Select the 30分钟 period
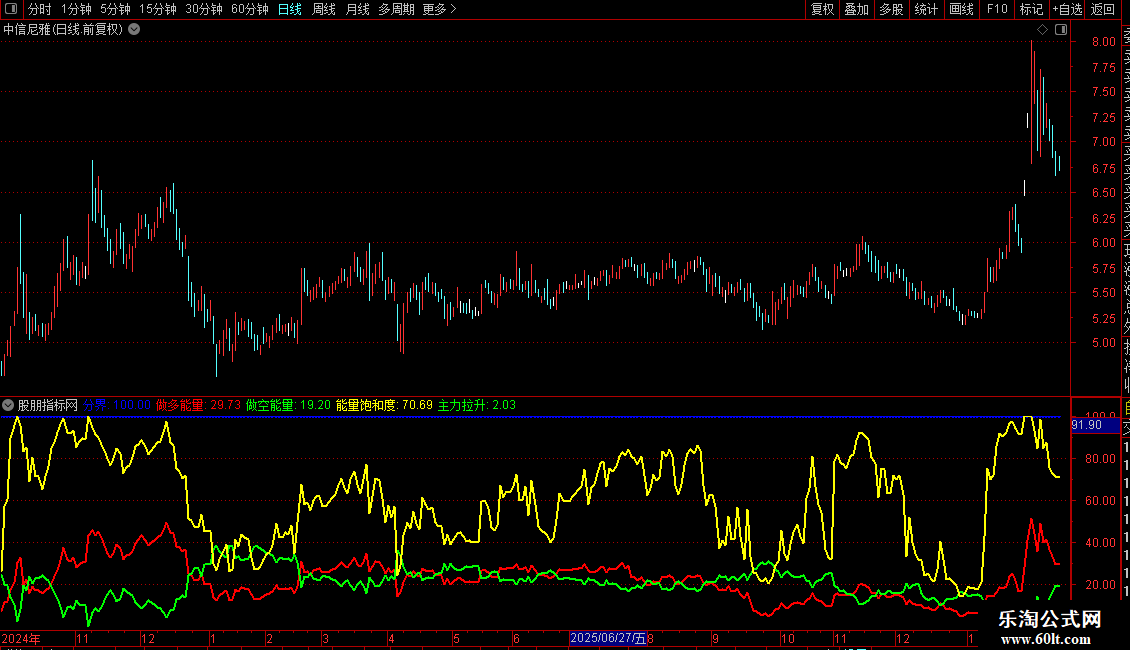The height and width of the screenshot is (650, 1130). tap(204, 9)
